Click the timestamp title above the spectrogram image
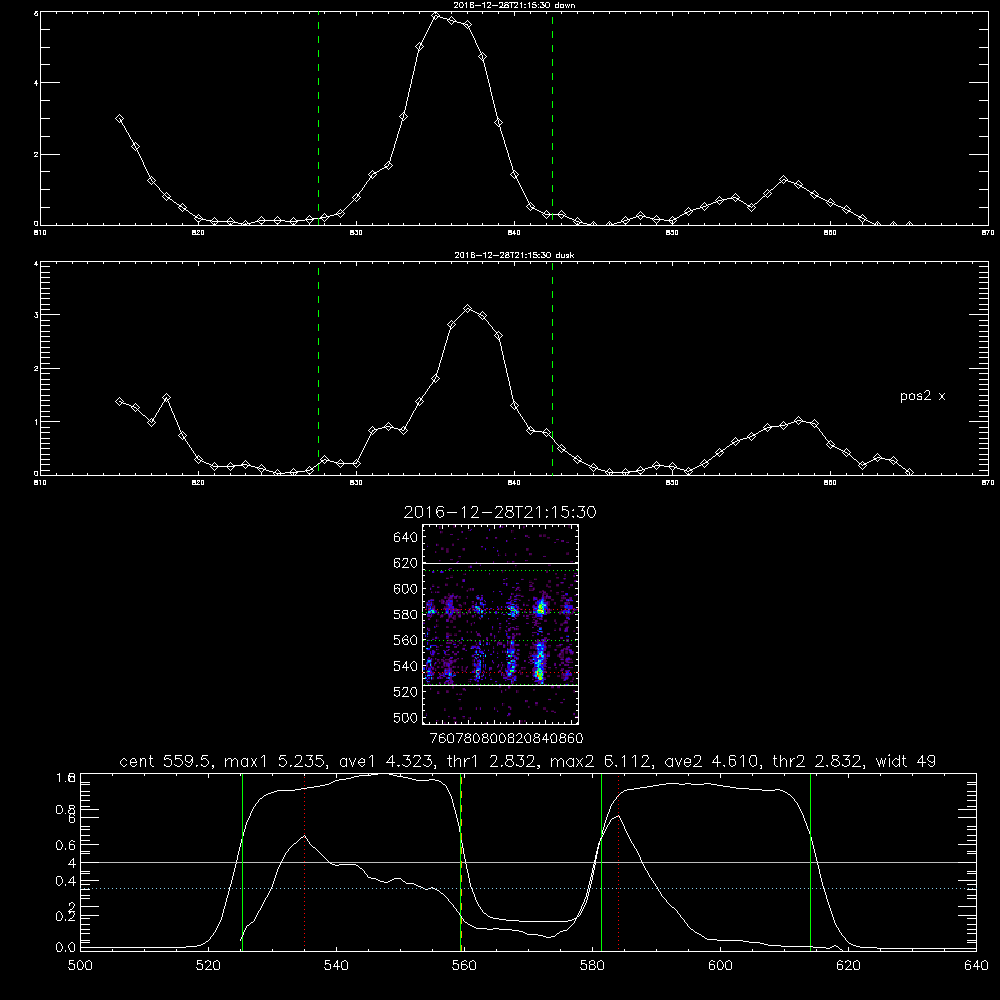The width and height of the screenshot is (1000, 1000). coord(500,513)
